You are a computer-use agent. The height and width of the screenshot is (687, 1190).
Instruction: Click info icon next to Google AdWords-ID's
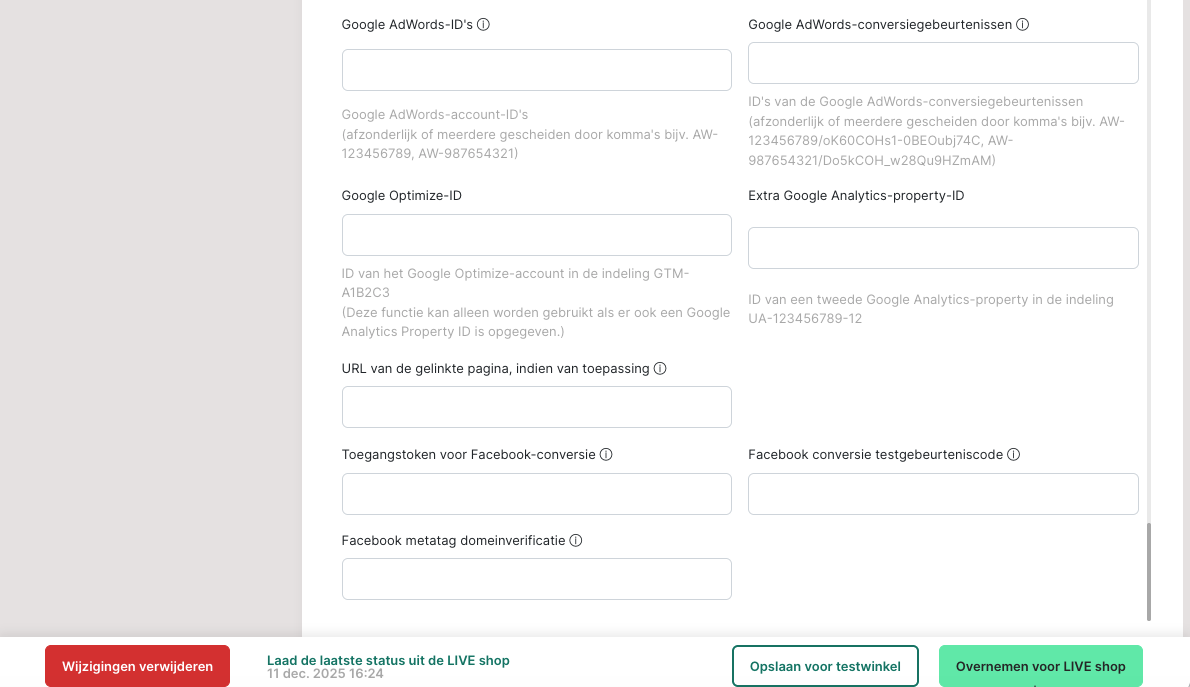483,25
